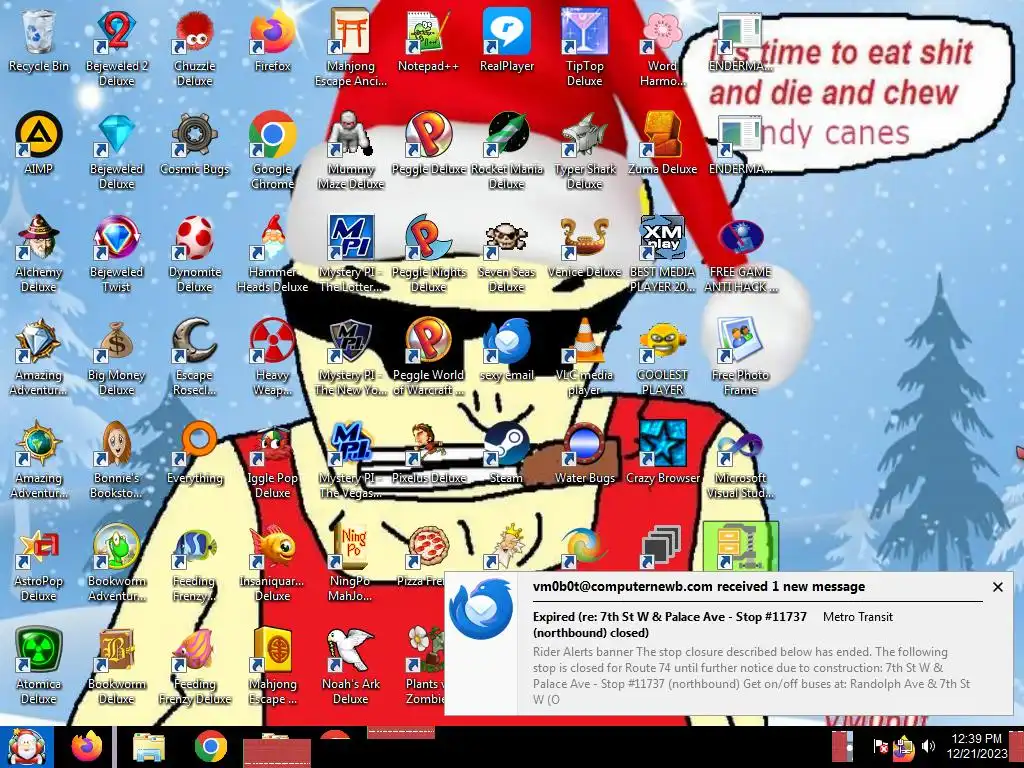Launch Iggle Pop Deluxe shortcut
Image resolution: width=1024 pixels, height=768 pixels.
pos(272,460)
